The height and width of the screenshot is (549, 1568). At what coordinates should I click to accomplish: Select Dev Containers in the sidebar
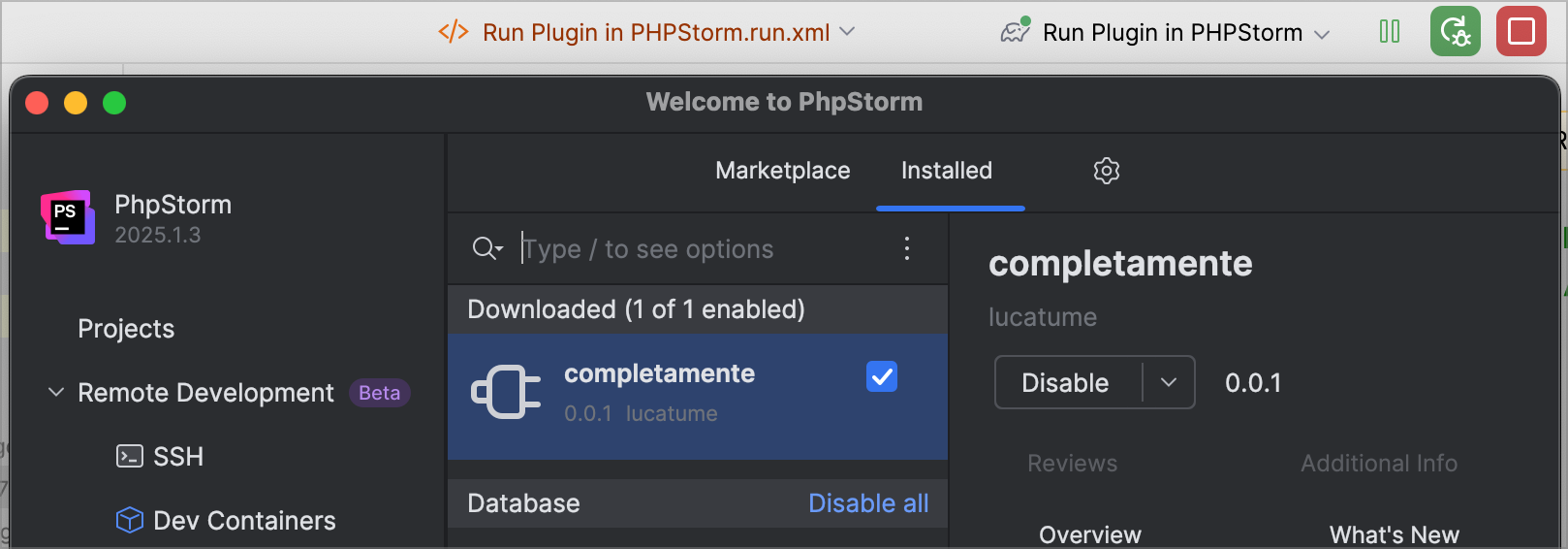243,520
